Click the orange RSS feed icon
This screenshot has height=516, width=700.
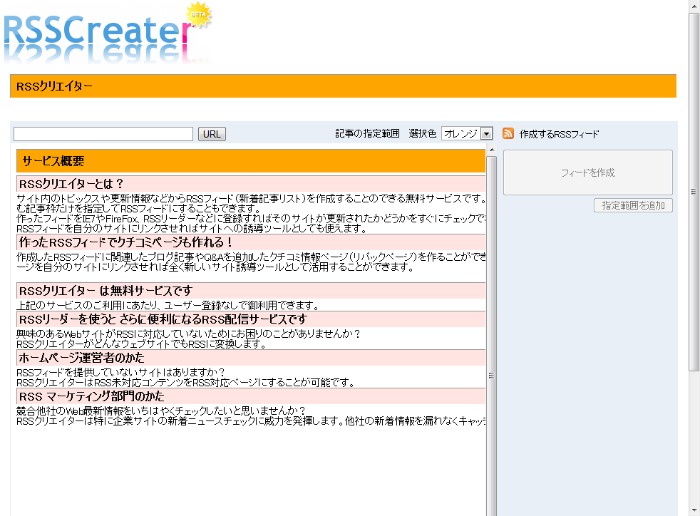[508, 133]
